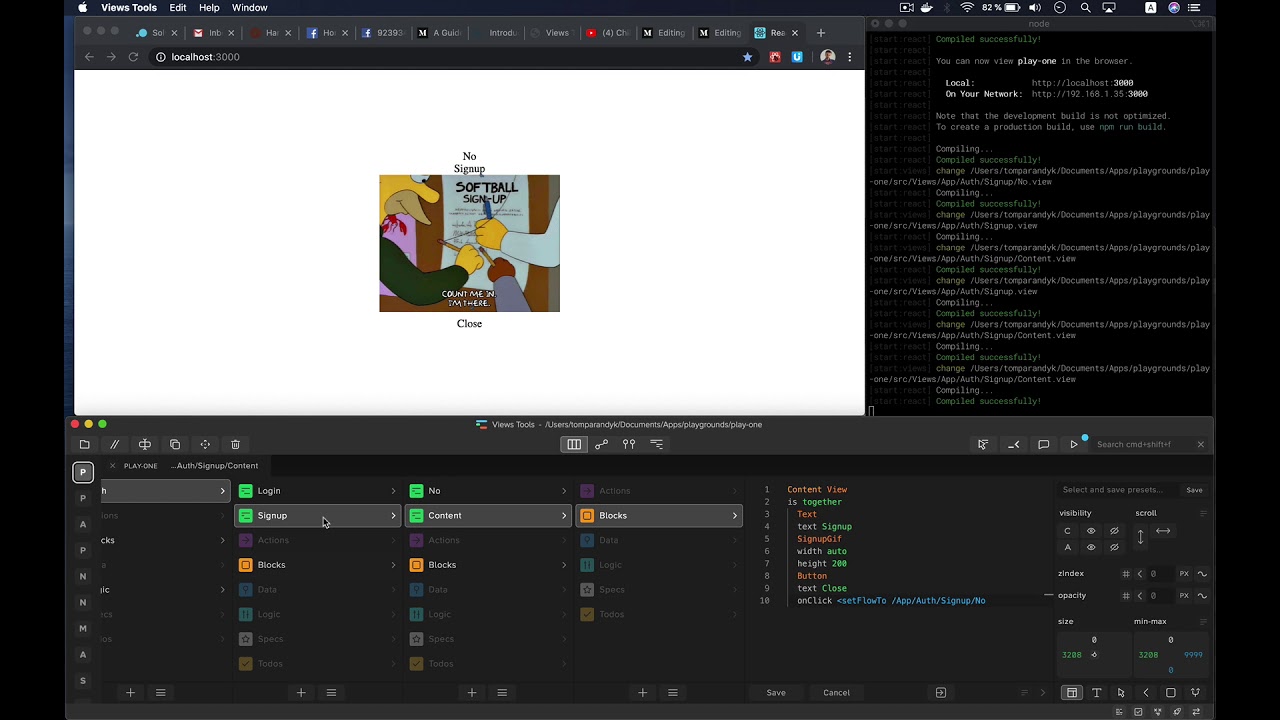
Task: Click Save button next to presets field
Action: tap(1194, 490)
